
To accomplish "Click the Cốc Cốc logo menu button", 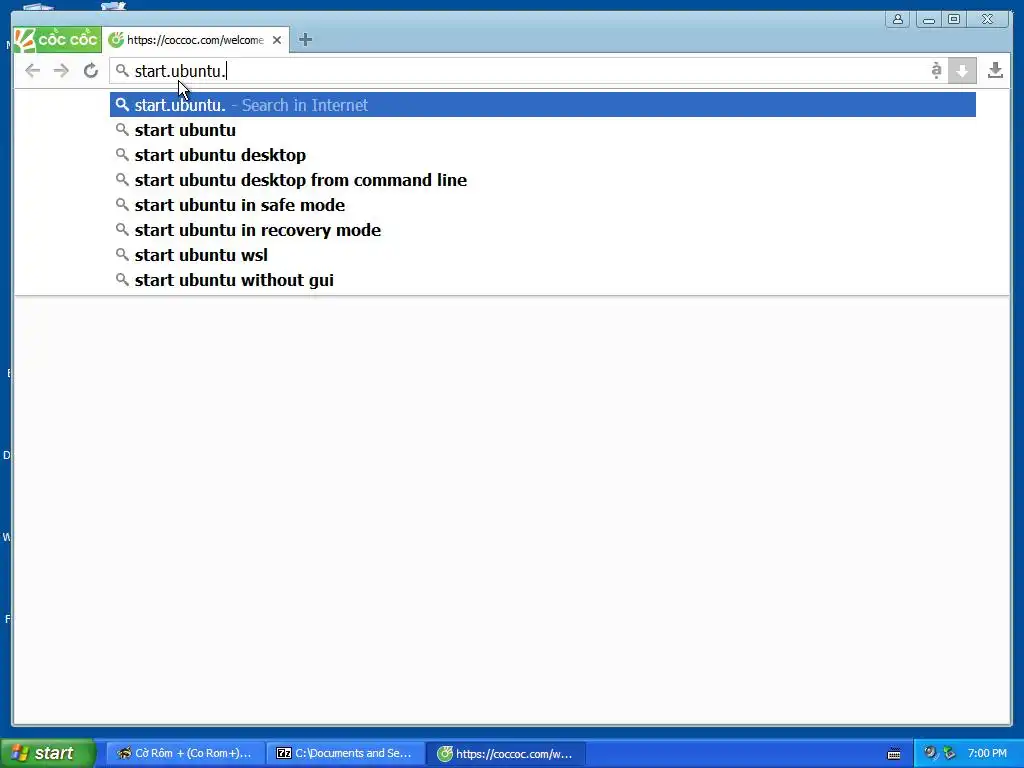I will click(57, 39).
